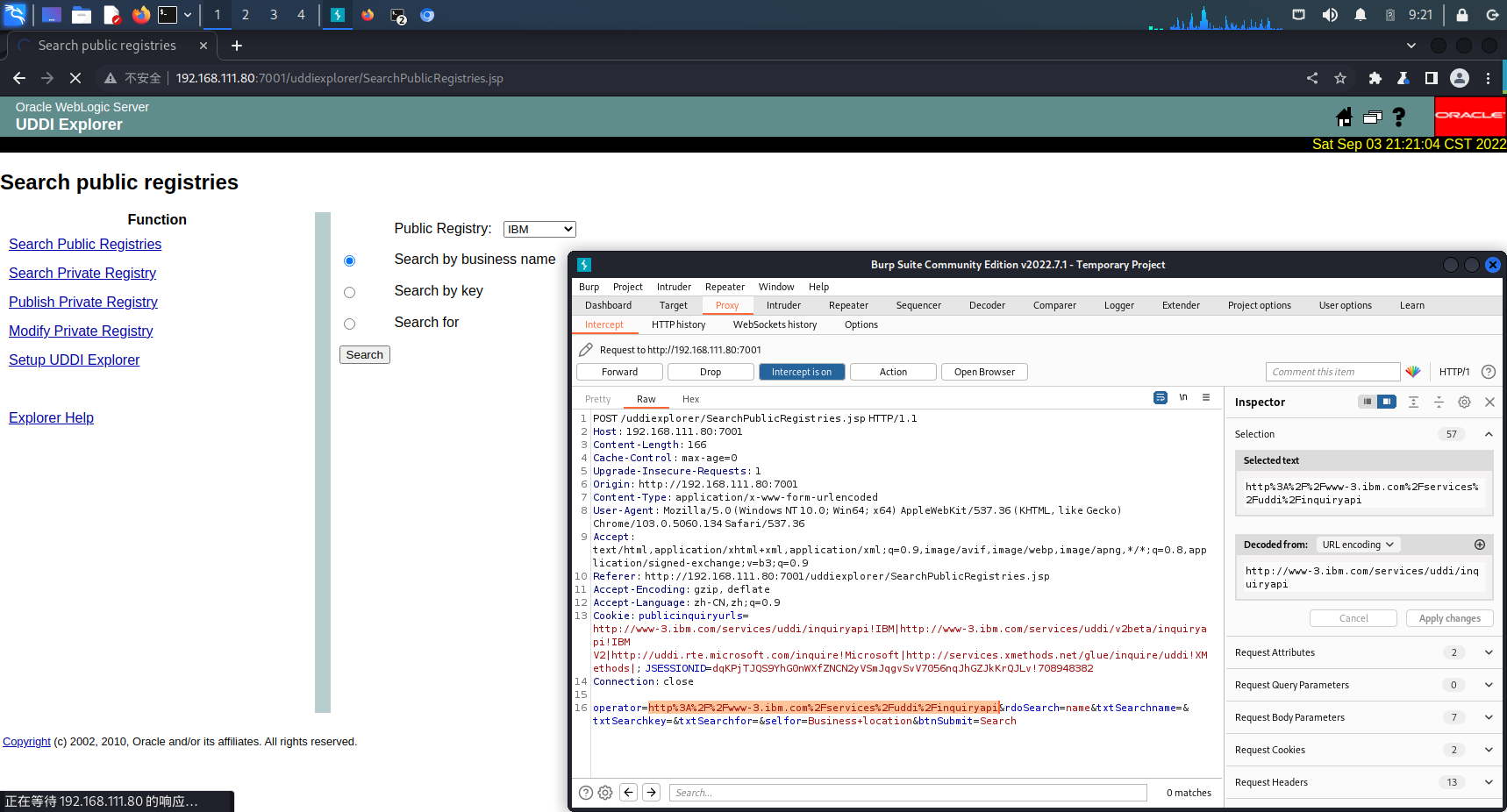Switch to the HTTP history tab
The height and width of the screenshot is (812, 1507).
678,324
